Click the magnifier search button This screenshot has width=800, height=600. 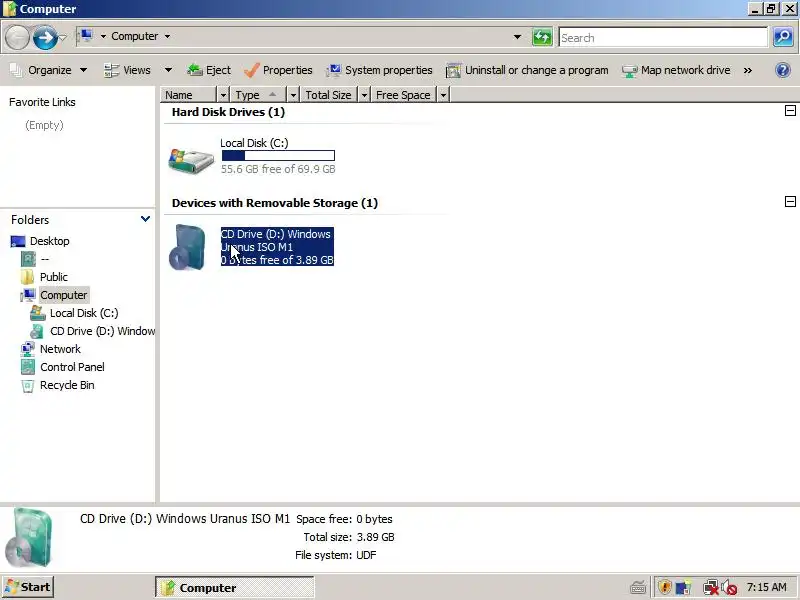[783, 37]
